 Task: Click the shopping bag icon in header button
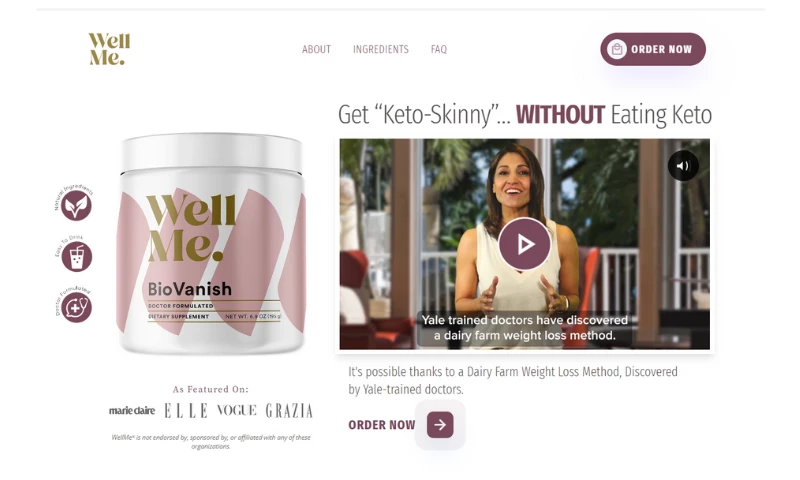click(x=617, y=49)
